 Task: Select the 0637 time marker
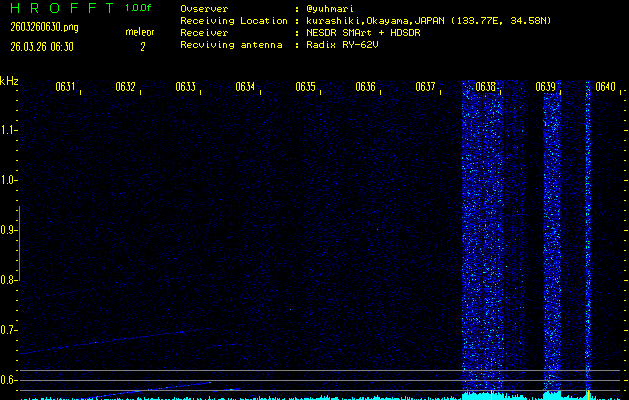[x=425, y=87]
